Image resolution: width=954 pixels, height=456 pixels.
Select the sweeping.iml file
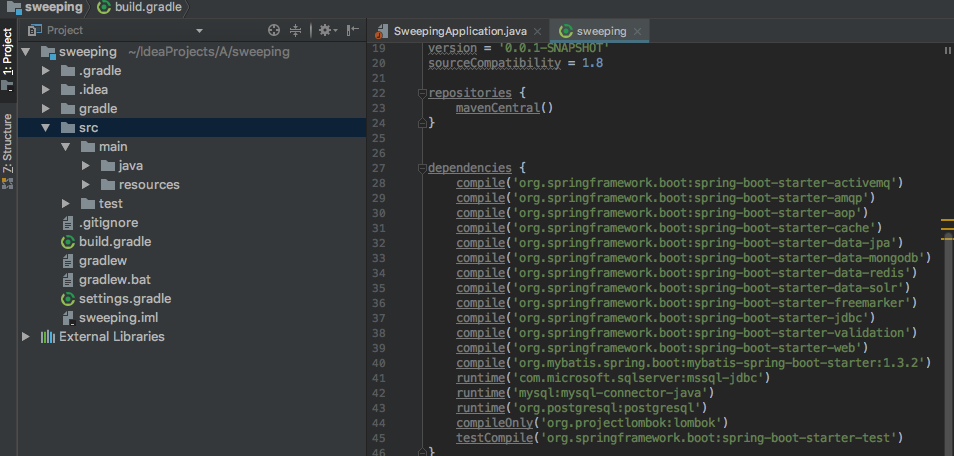click(119, 318)
